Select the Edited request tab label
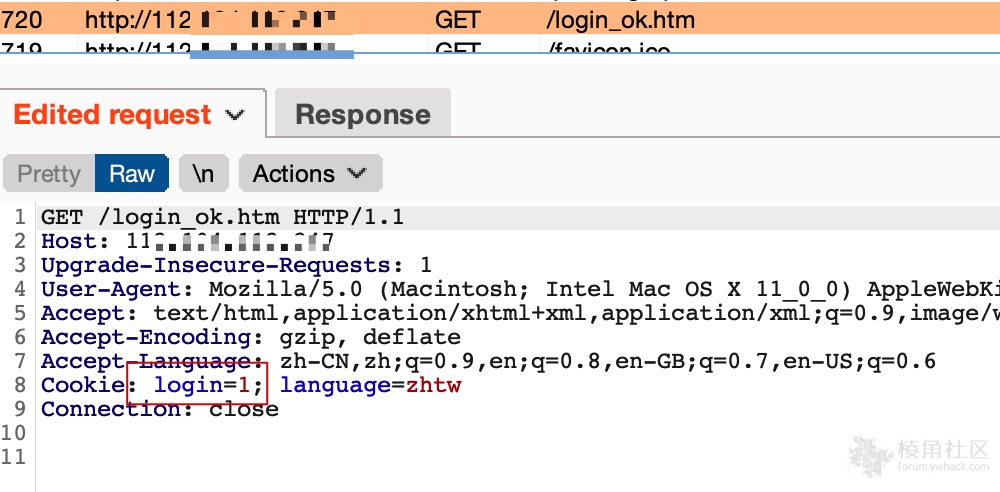Screen dimensions: 1000x492 click(x=112, y=115)
